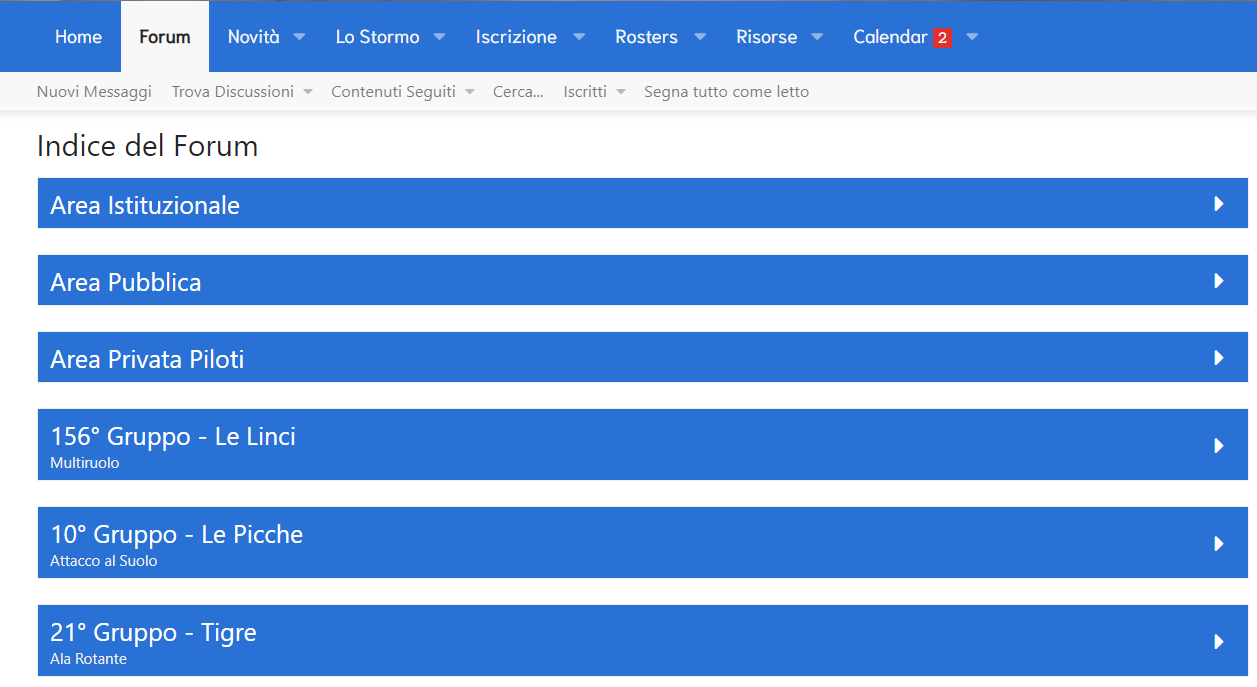This screenshot has height=687, width=1257.
Task: Open the Iscritti members link
Action: click(x=585, y=92)
